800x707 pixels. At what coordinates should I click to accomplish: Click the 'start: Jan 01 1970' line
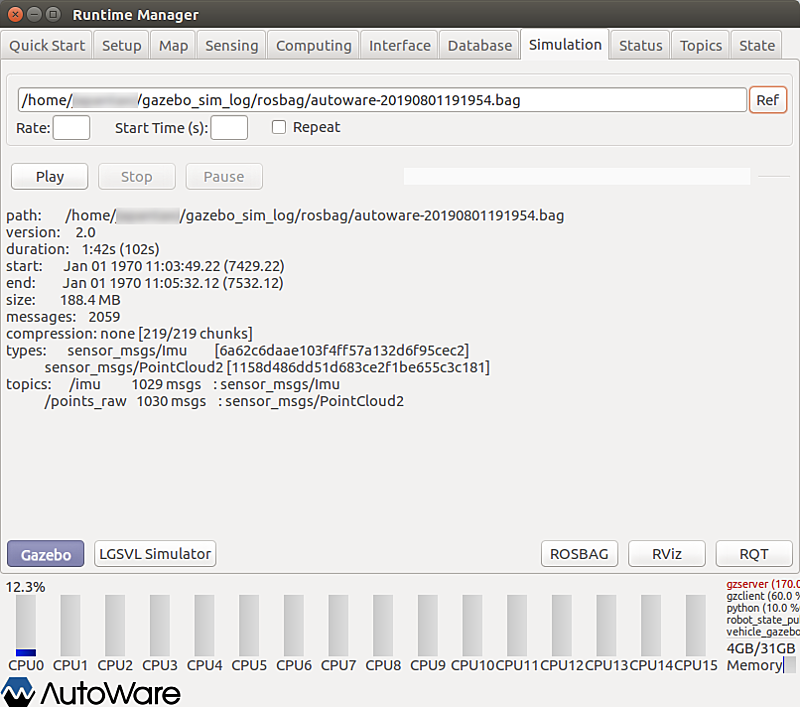tap(145, 266)
